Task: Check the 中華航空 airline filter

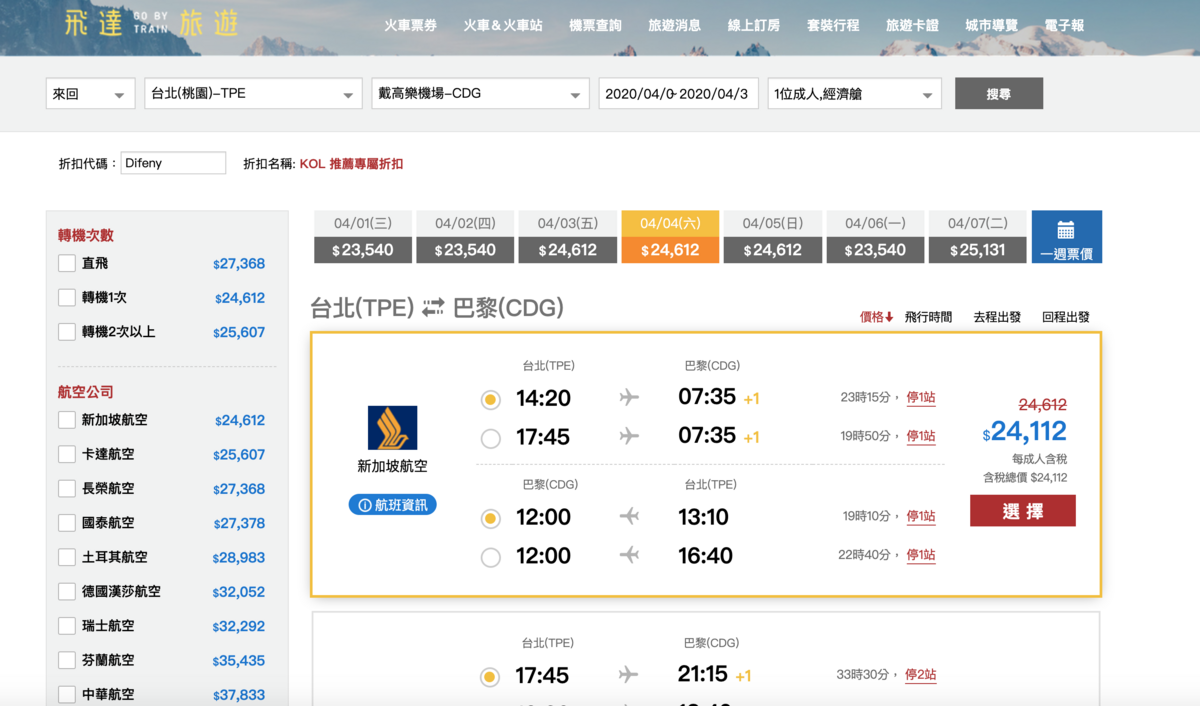Action: coord(67,694)
